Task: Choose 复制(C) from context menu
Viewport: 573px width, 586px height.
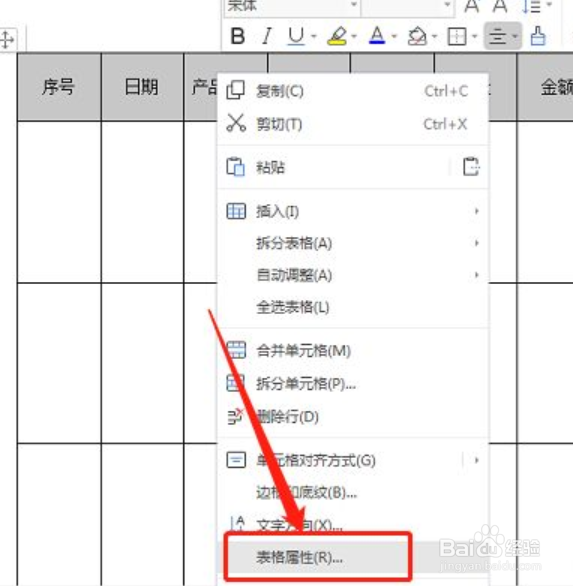Action: click(x=353, y=91)
